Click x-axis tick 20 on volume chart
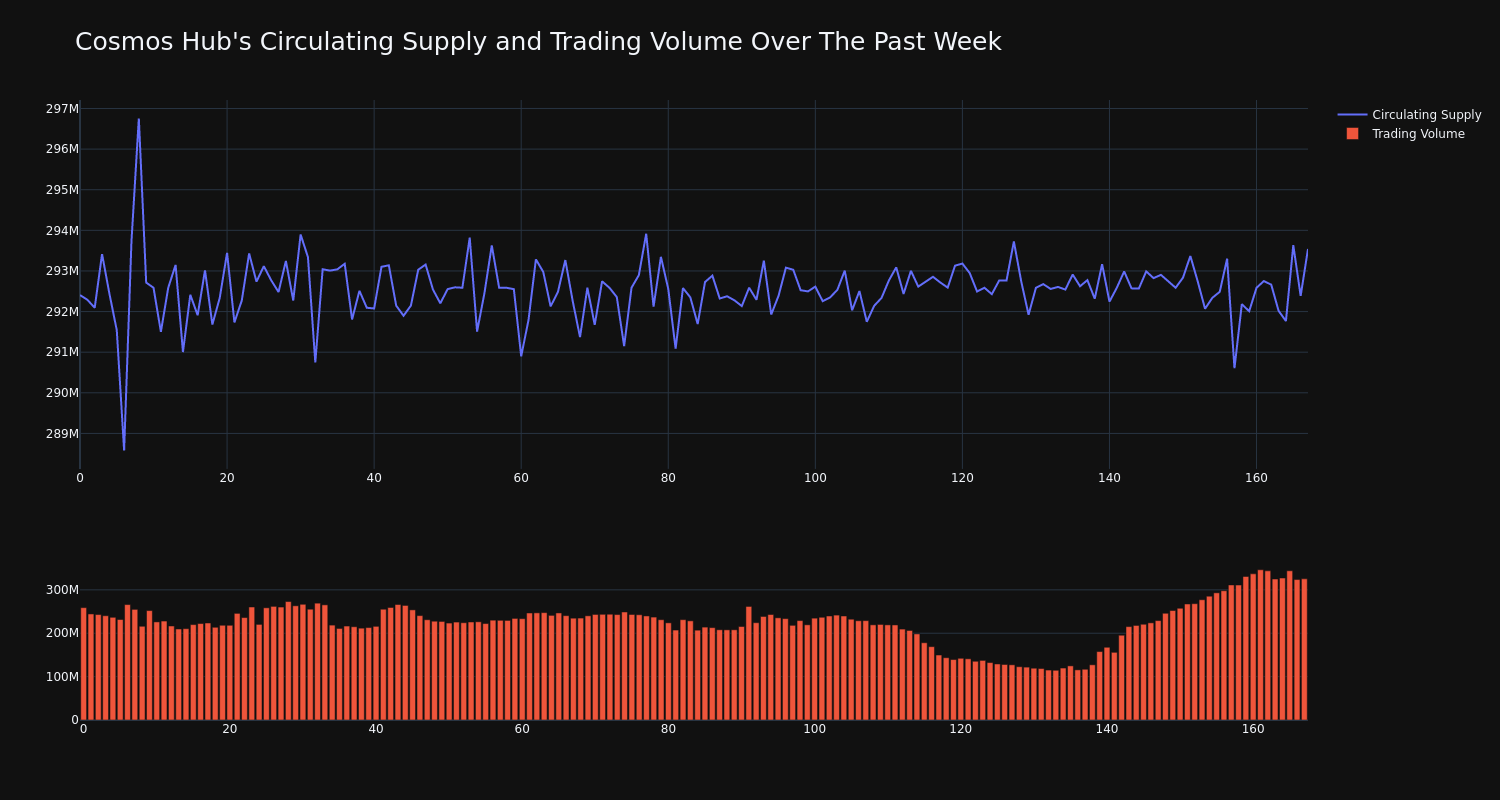The width and height of the screenshot is (1500, 800). click(x=230, y=729)
